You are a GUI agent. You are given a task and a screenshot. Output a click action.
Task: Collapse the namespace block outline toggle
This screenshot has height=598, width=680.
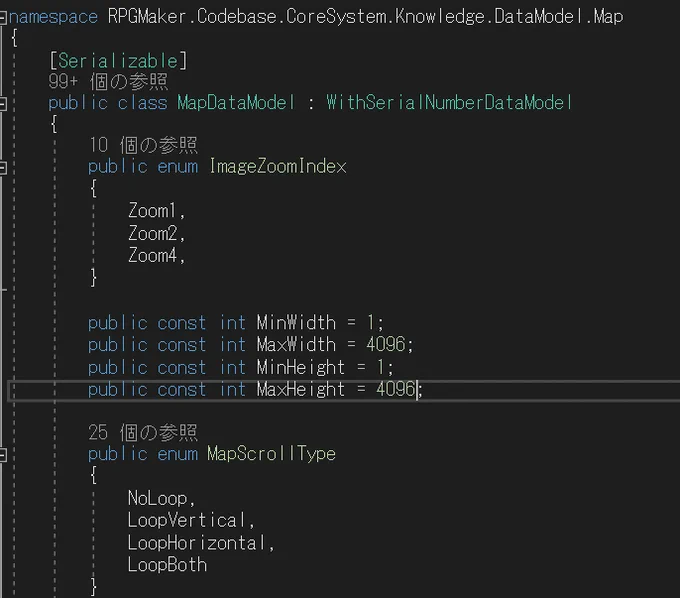[3, 18]
